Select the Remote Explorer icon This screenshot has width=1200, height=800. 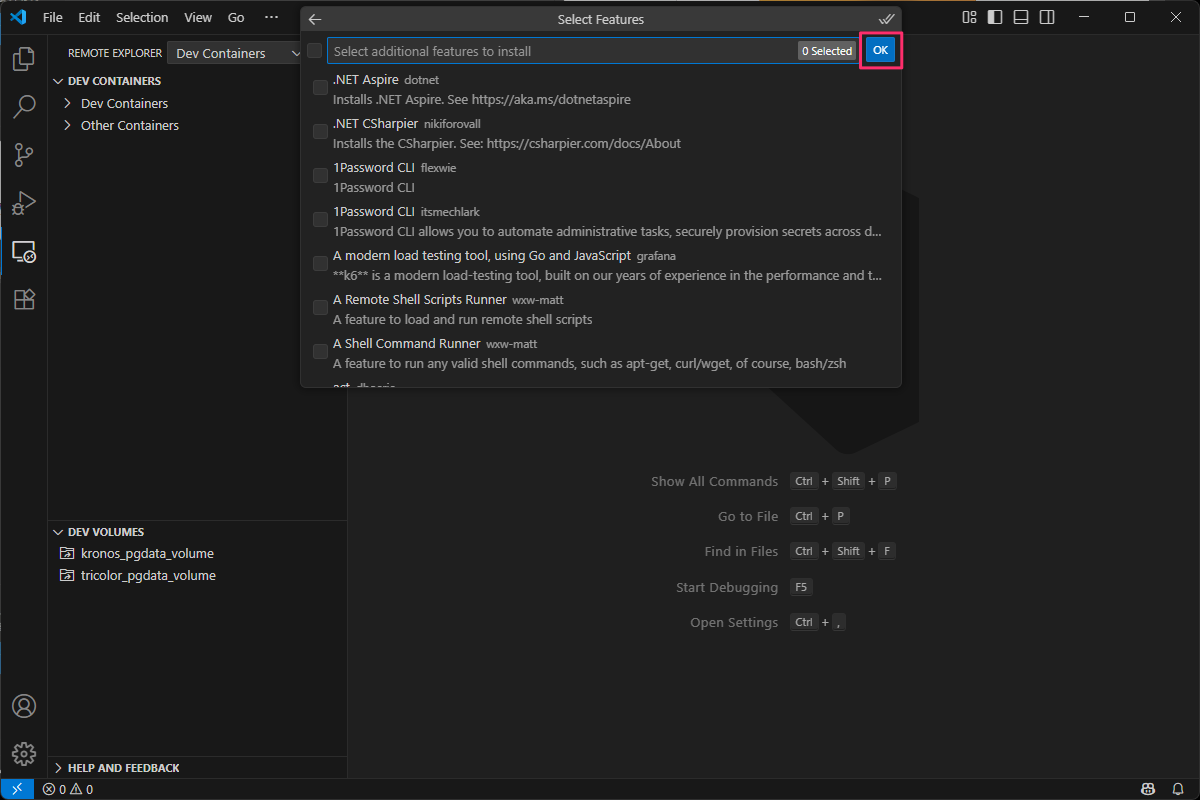point(24,251)
